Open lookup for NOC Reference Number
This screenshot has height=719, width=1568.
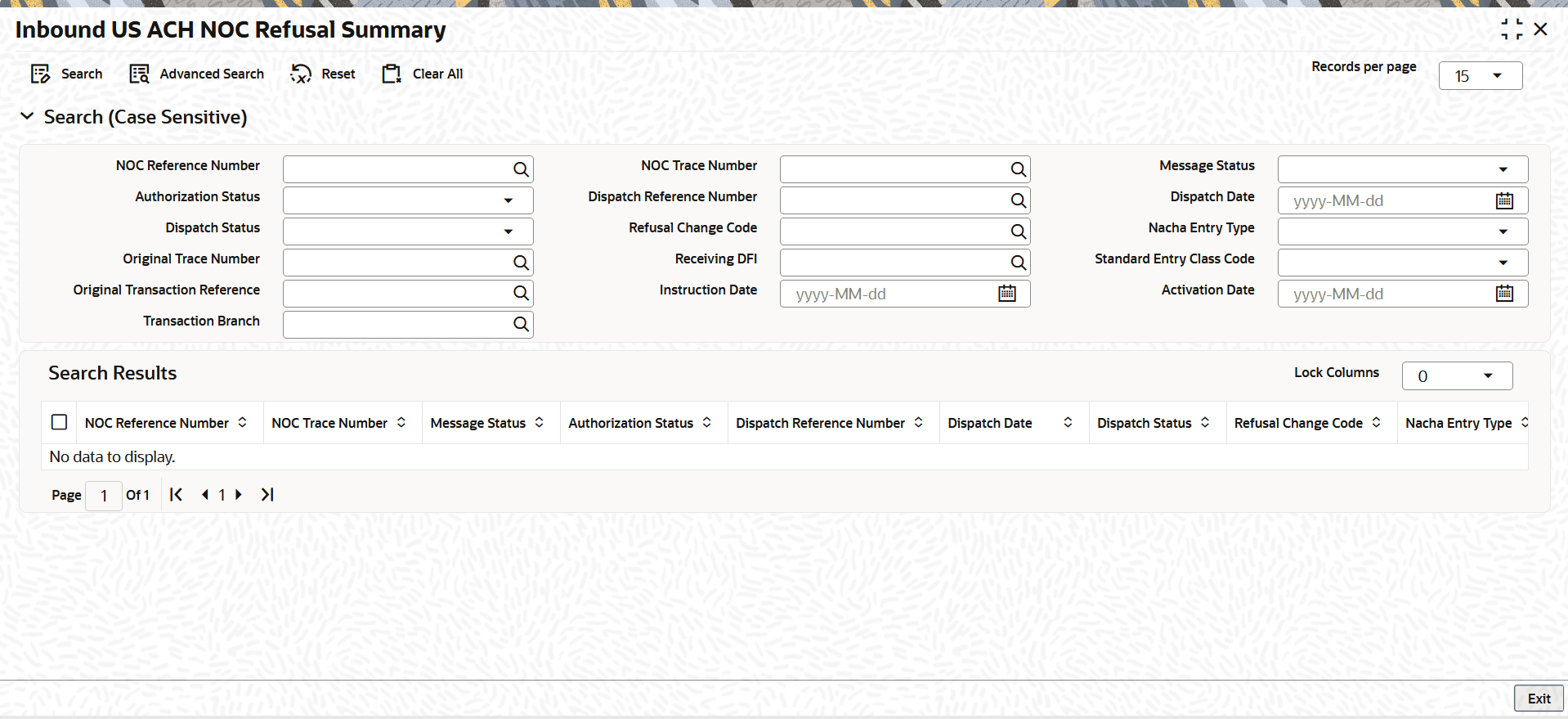tap(521, 169)
